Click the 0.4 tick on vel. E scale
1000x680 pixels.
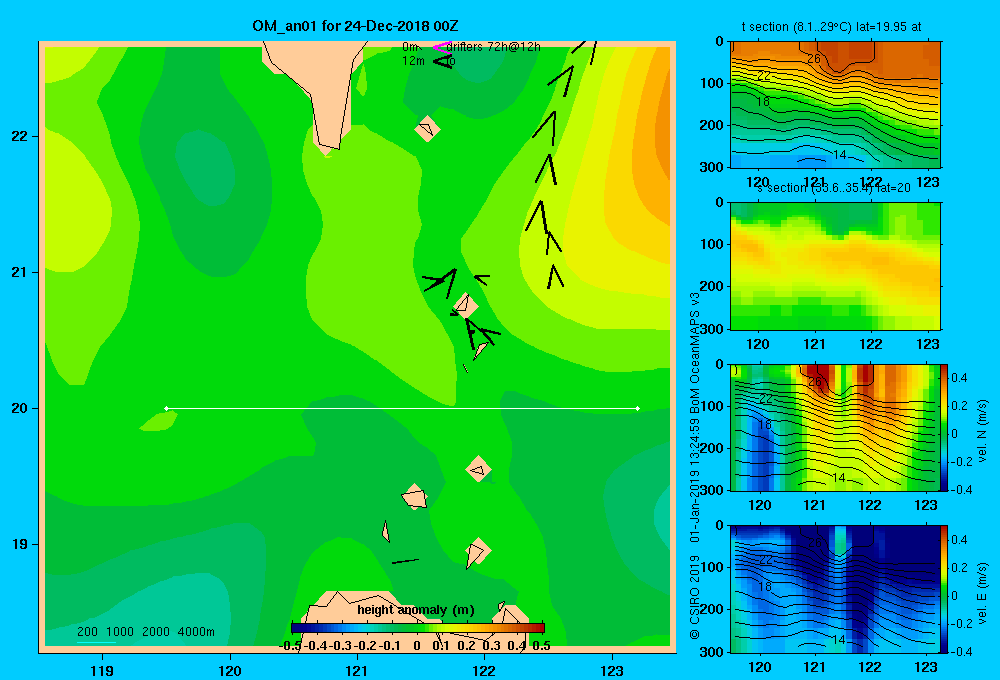[959, 540]
